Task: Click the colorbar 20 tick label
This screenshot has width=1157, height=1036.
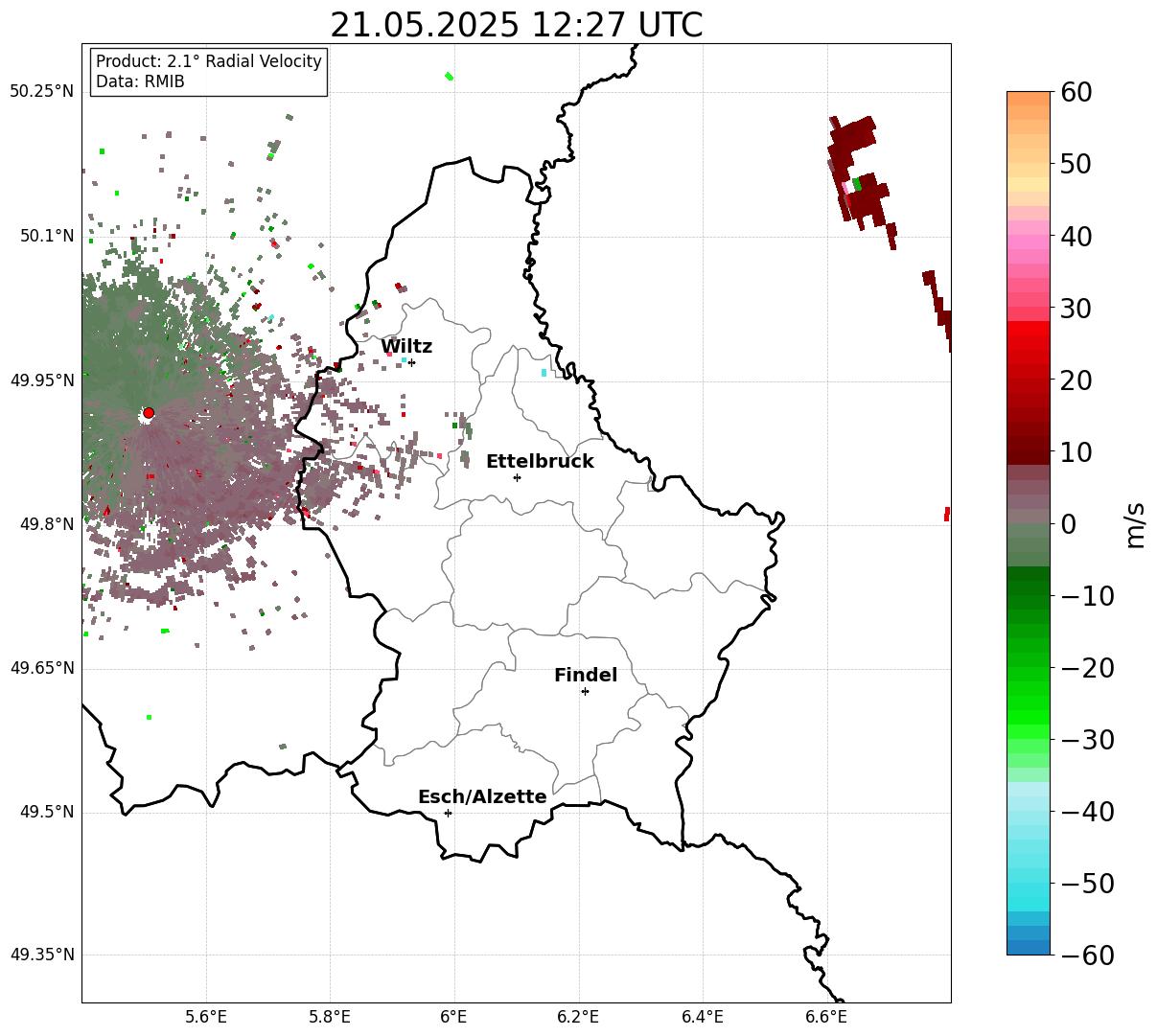Action: (x=1076, y=380)
